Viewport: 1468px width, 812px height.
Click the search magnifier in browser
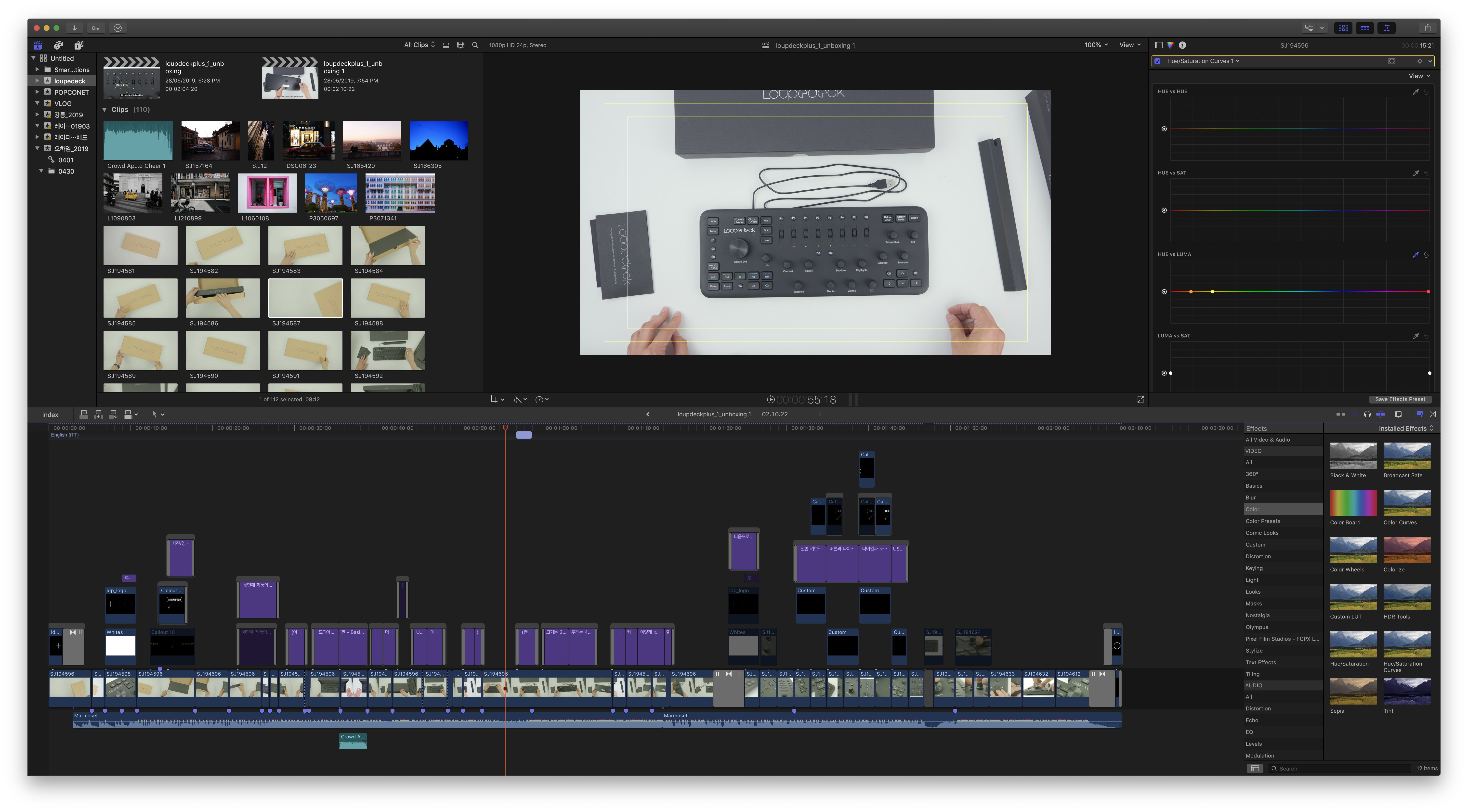coord(475,45)
